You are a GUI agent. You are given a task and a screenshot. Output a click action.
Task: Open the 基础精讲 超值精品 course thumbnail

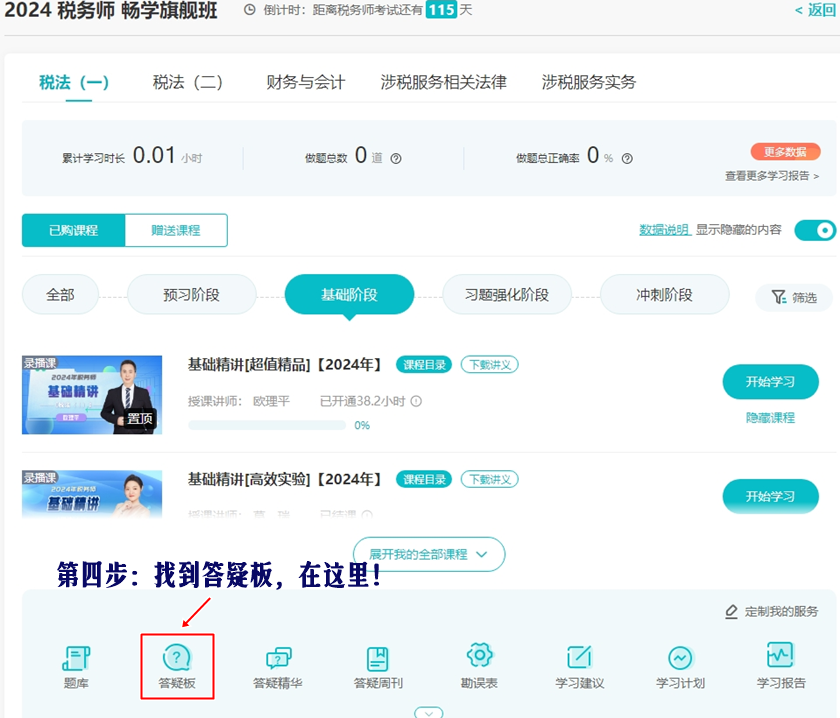tap(92, 394)
